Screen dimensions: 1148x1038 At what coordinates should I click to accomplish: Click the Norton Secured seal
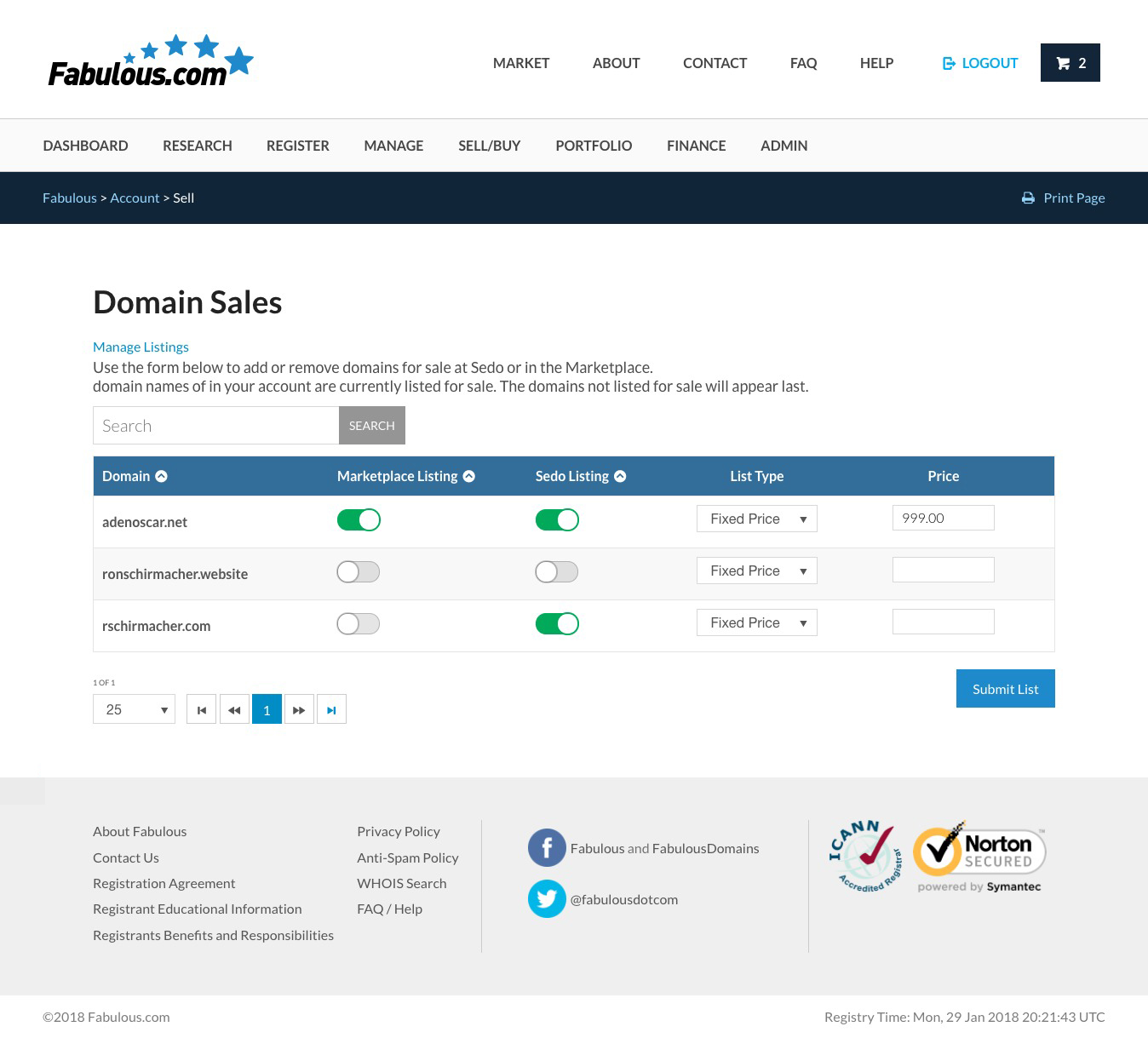pos(979,857)
